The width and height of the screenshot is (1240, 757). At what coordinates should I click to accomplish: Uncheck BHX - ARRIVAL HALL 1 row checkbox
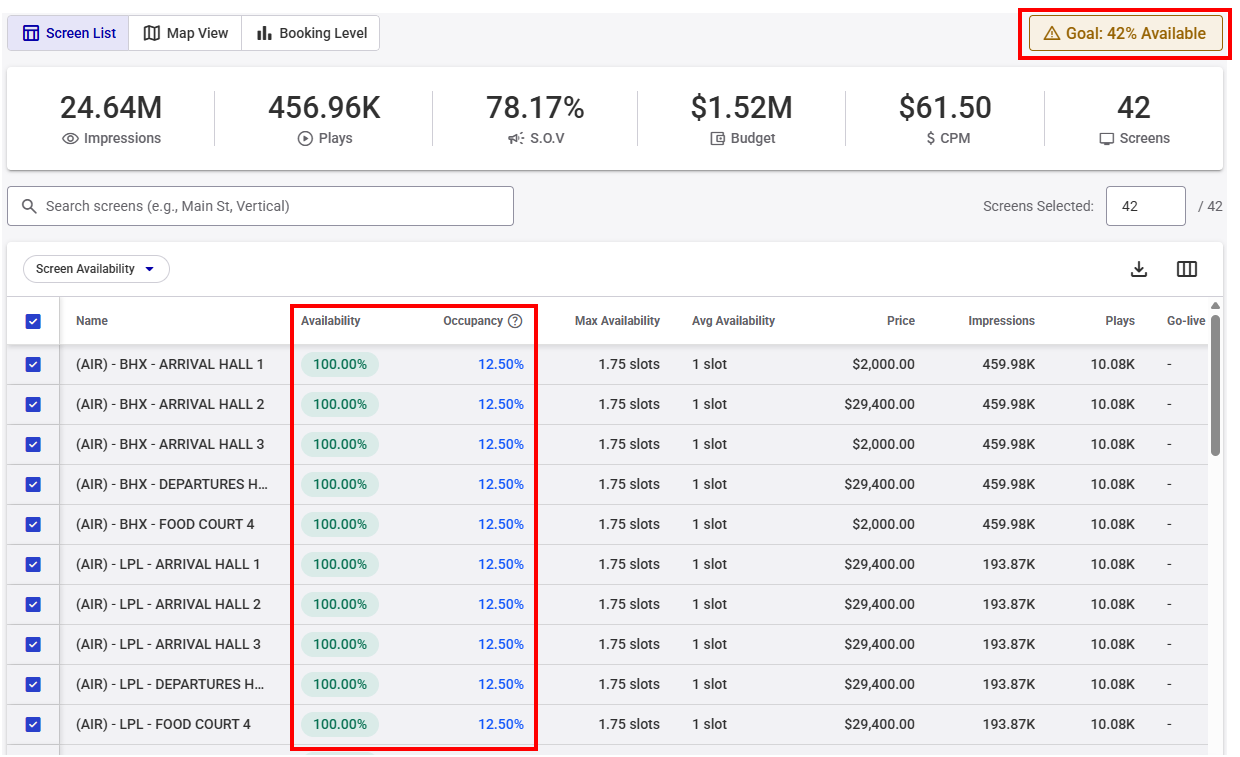(x=33, y=365)
